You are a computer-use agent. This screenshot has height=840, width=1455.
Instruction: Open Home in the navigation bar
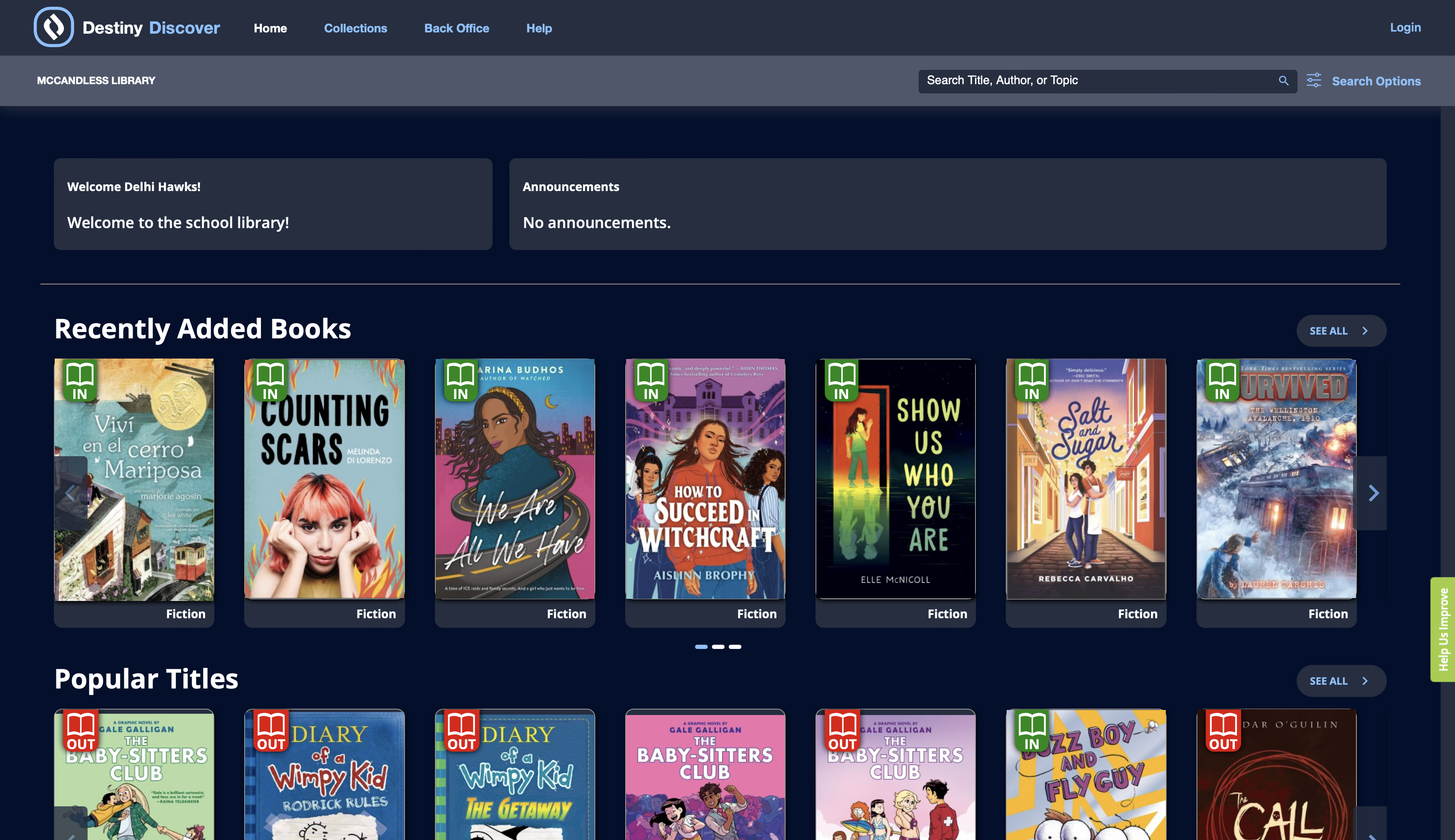pyautogui.click(x=270, y=28)
